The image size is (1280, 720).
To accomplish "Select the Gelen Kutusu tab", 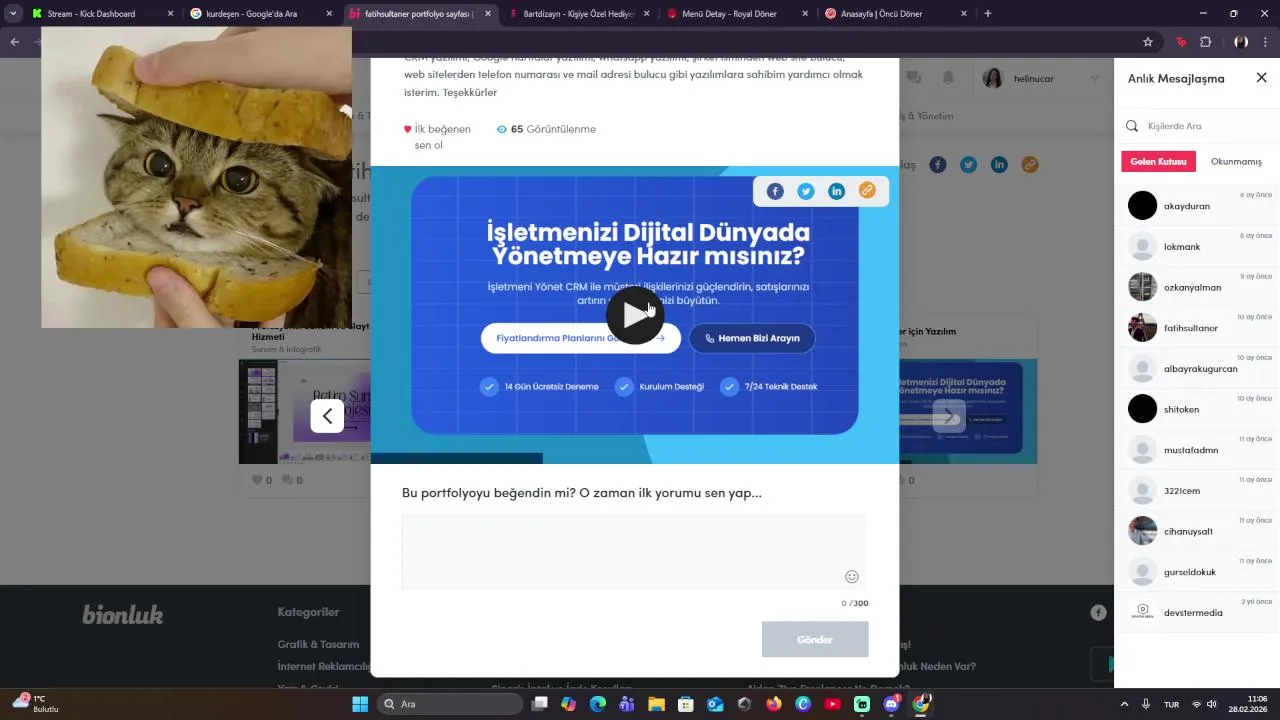I will (x=1158, y=161).
